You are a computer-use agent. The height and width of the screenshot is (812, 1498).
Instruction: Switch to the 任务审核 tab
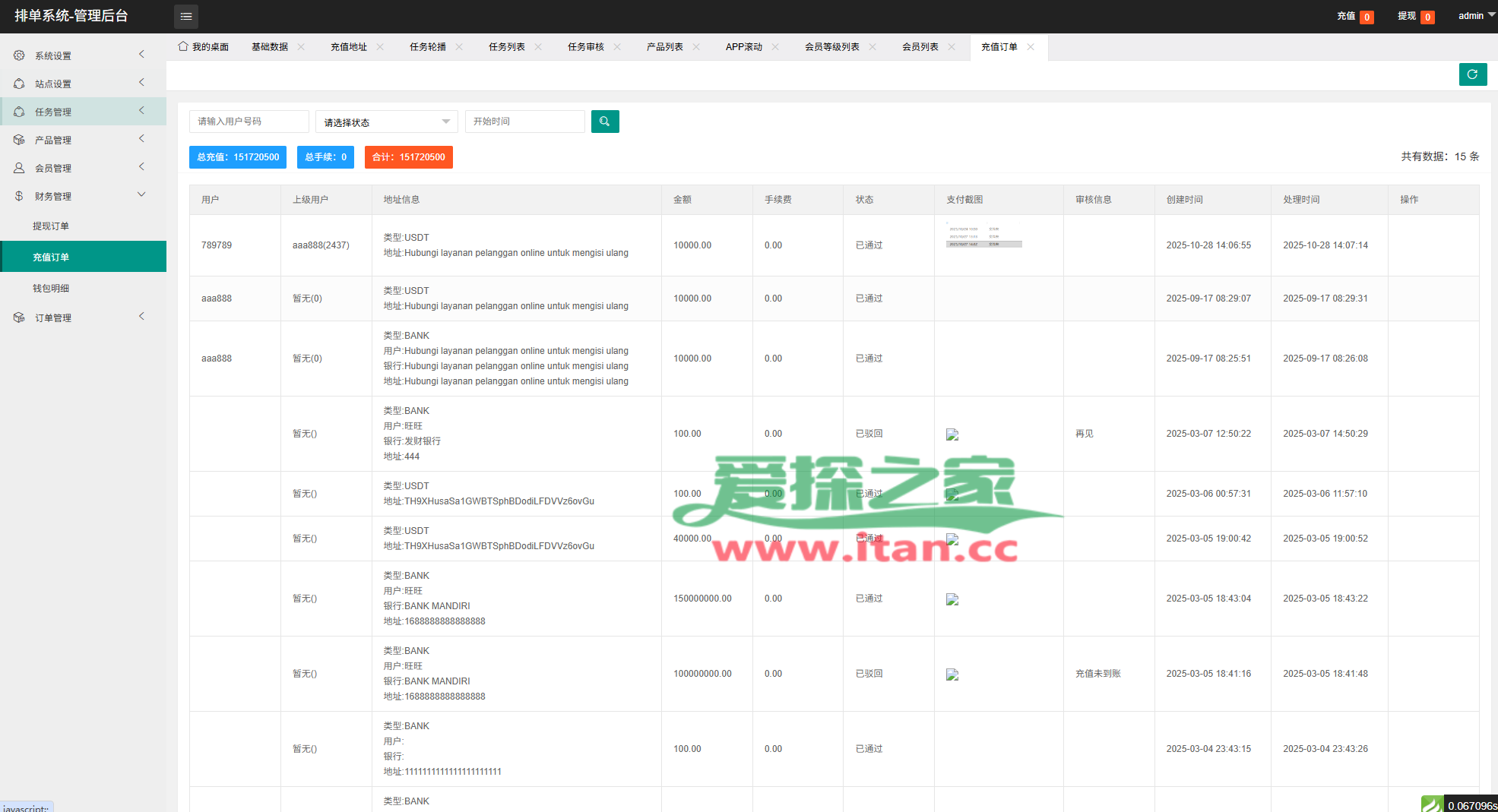coord(585,47)
